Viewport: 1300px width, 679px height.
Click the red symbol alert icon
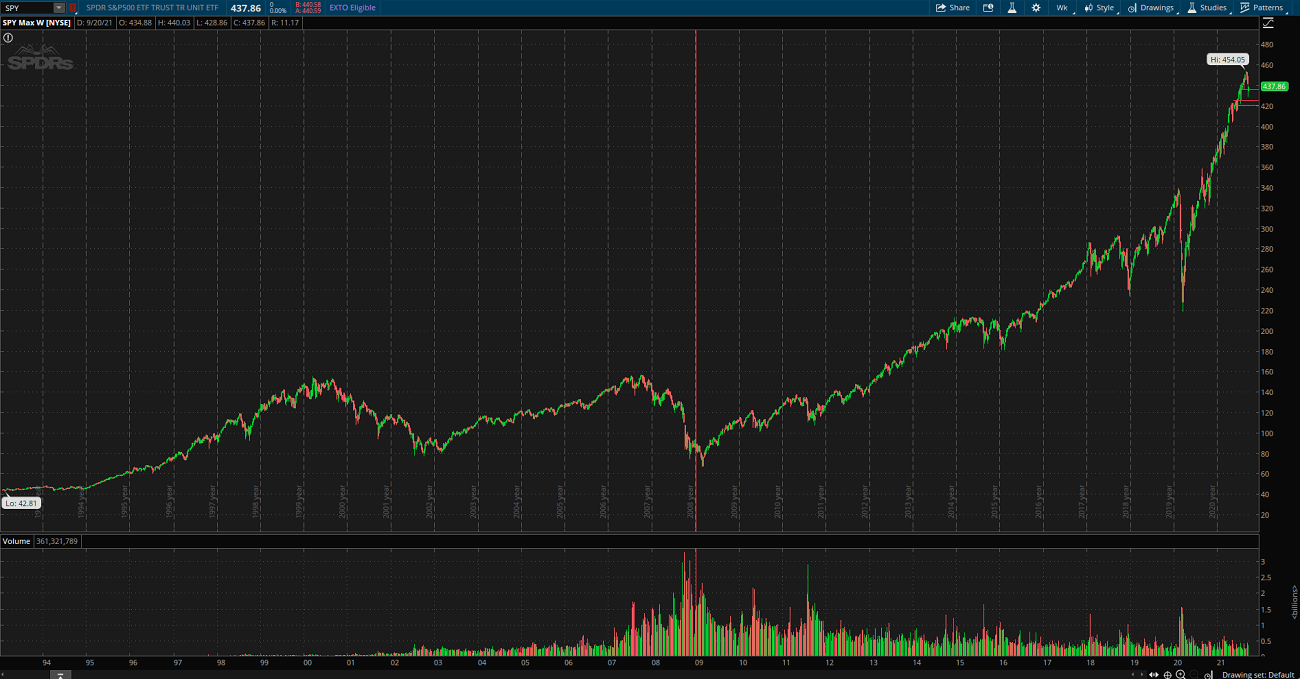click(72, 8)
